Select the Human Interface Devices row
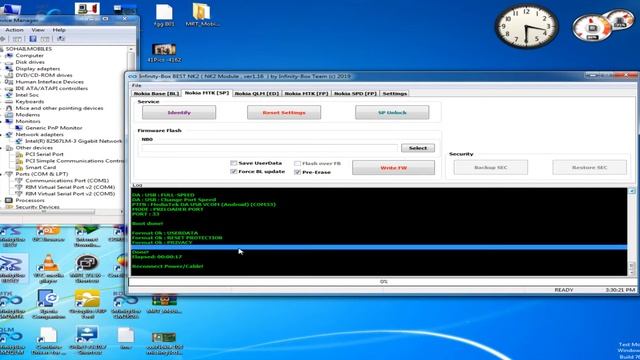The width and height of the screenshot is (640, 360). [x=49, y=82]
